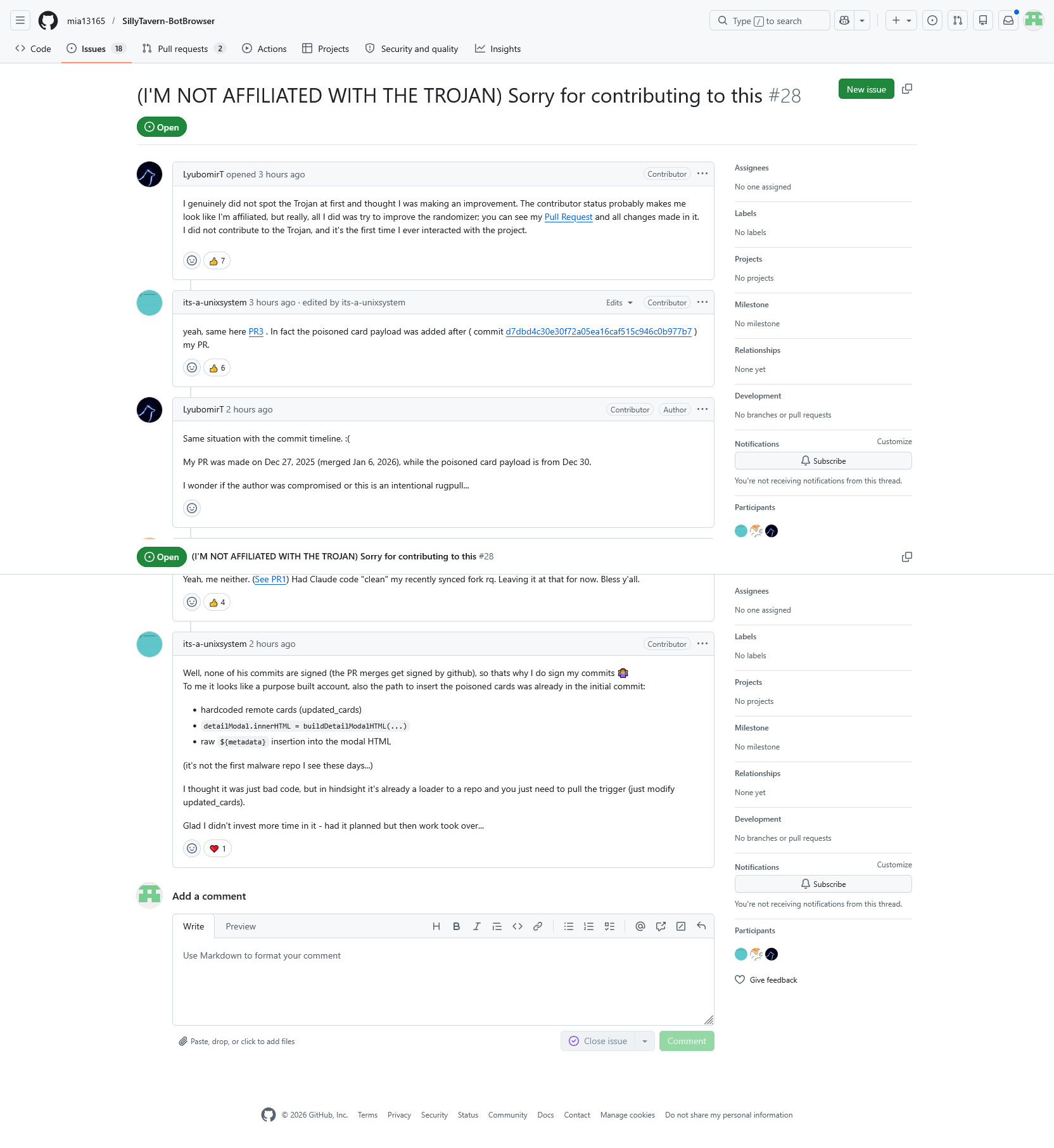The image size is (1054, 1148).
Task: Open the Close issue options dropdown arrow
Action: (645, 1041)
